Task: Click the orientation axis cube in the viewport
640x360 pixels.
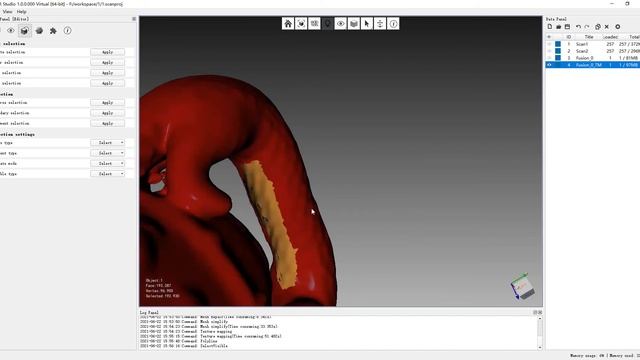Action: [x=522, y=286]
